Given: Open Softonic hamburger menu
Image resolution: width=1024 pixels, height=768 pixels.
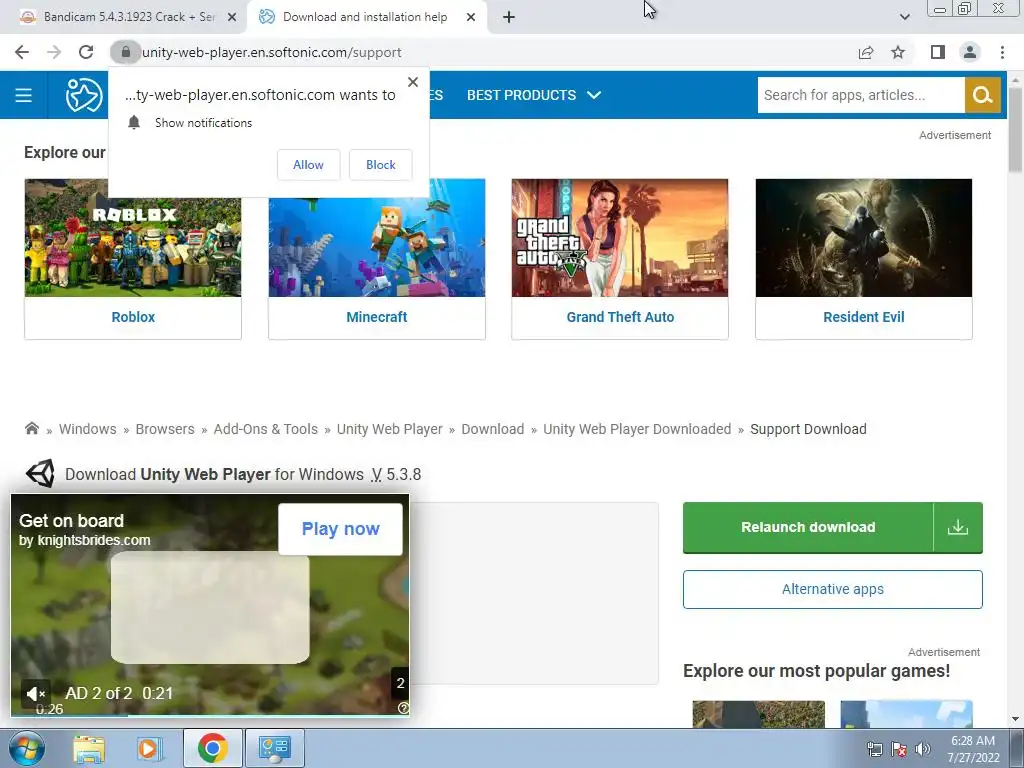Looking at the screenshot, I should pos(24,95).
